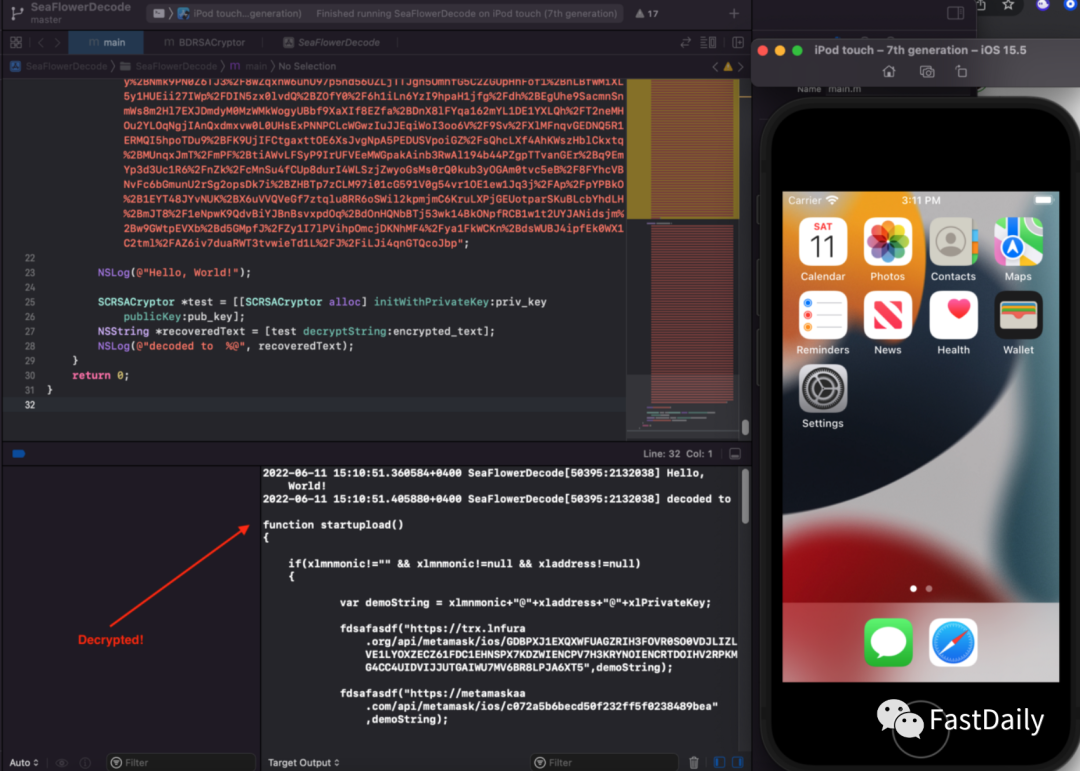Add an editor on the right
This screenshot has width=1080, height=771.
(x=738, y=43)
